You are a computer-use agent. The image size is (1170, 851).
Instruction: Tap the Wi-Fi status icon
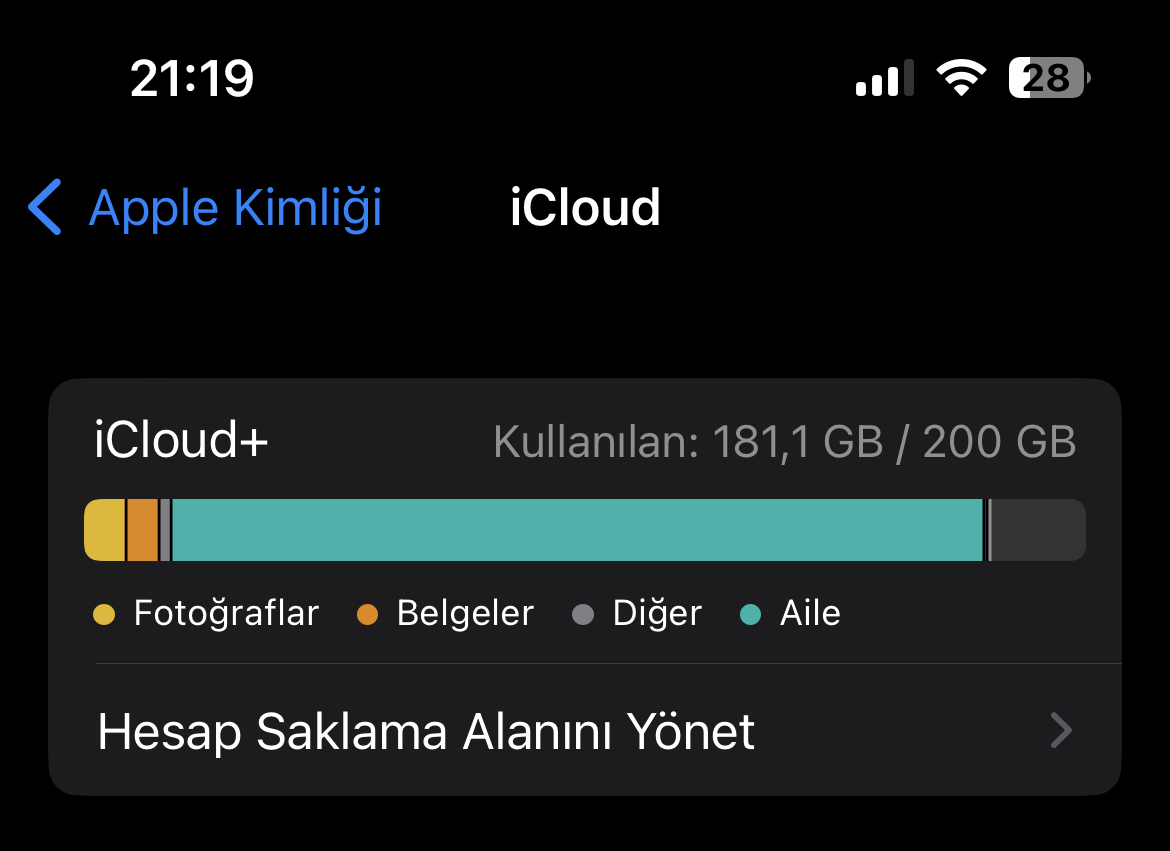[x=961, y=77]
